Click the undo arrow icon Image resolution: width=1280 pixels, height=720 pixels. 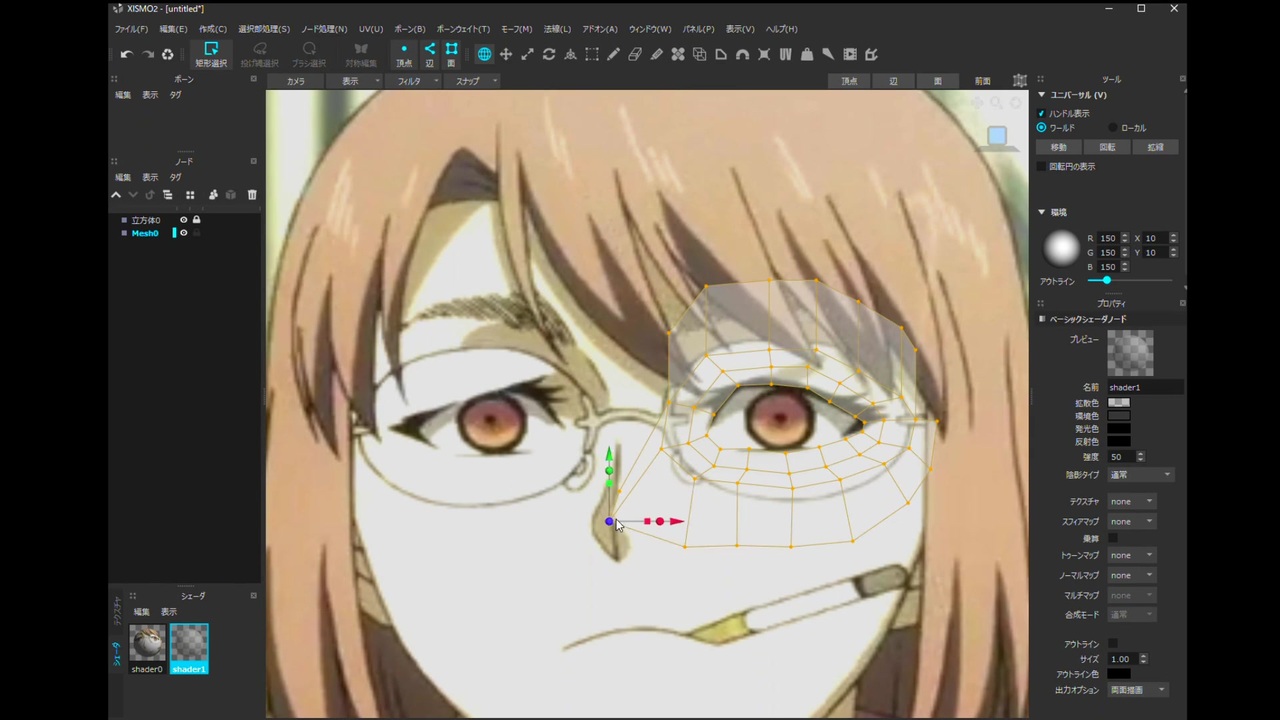(x=126, y=54)
